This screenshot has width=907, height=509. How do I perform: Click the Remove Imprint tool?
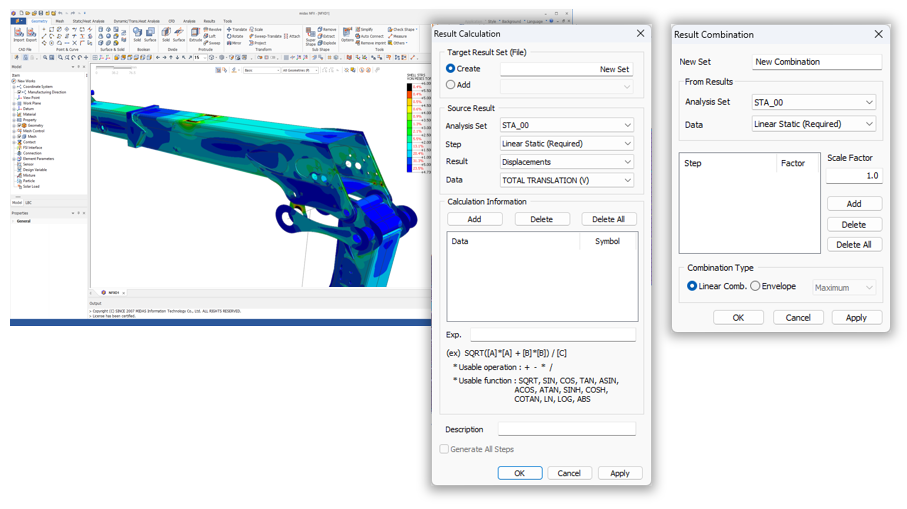pyautogui.click(x=371, y=43)
